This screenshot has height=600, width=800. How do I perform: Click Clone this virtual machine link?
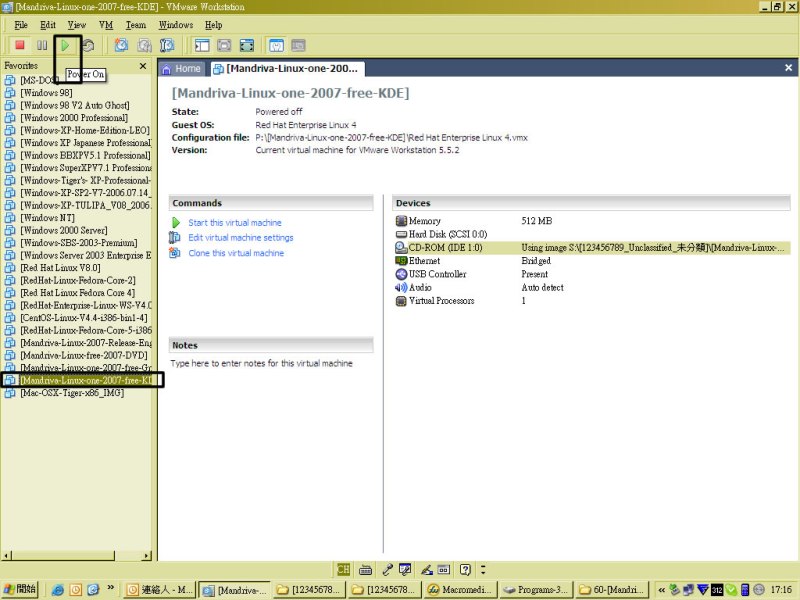[236, 253]
